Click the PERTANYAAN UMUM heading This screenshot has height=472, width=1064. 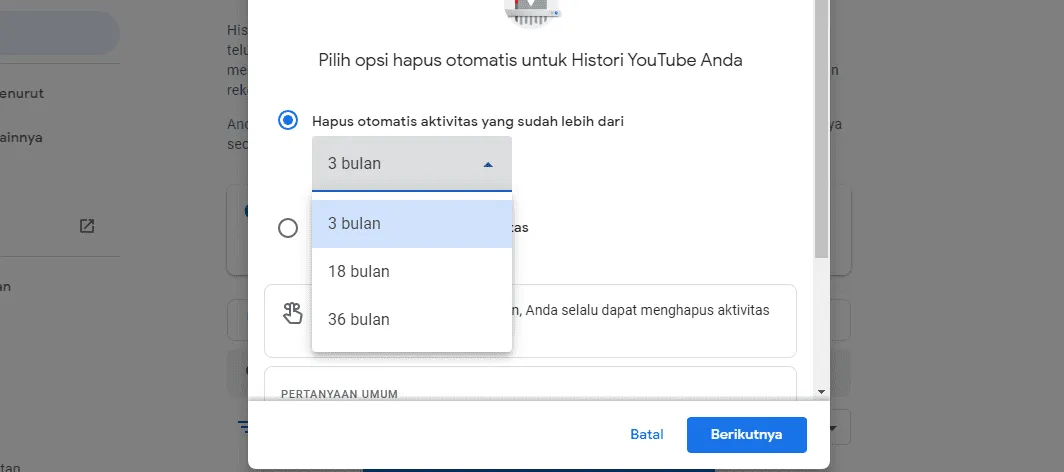point(339,393)
